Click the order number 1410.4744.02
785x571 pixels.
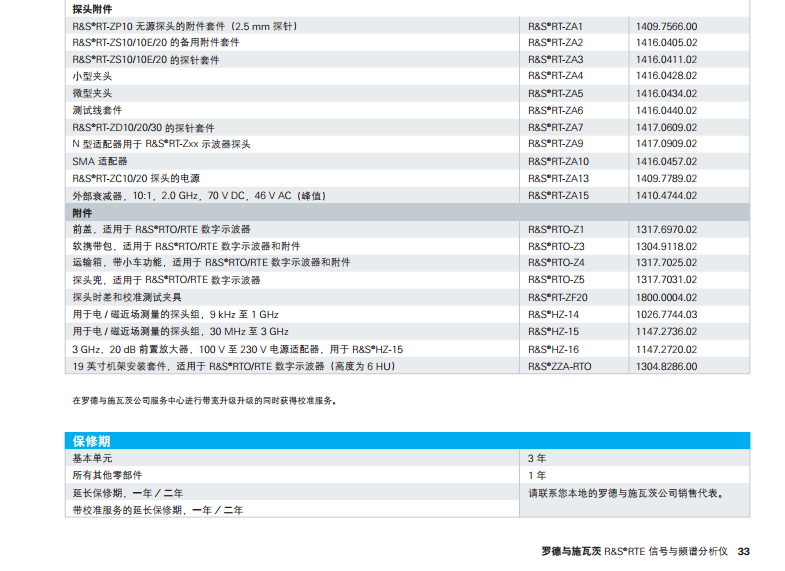(666, 196)
